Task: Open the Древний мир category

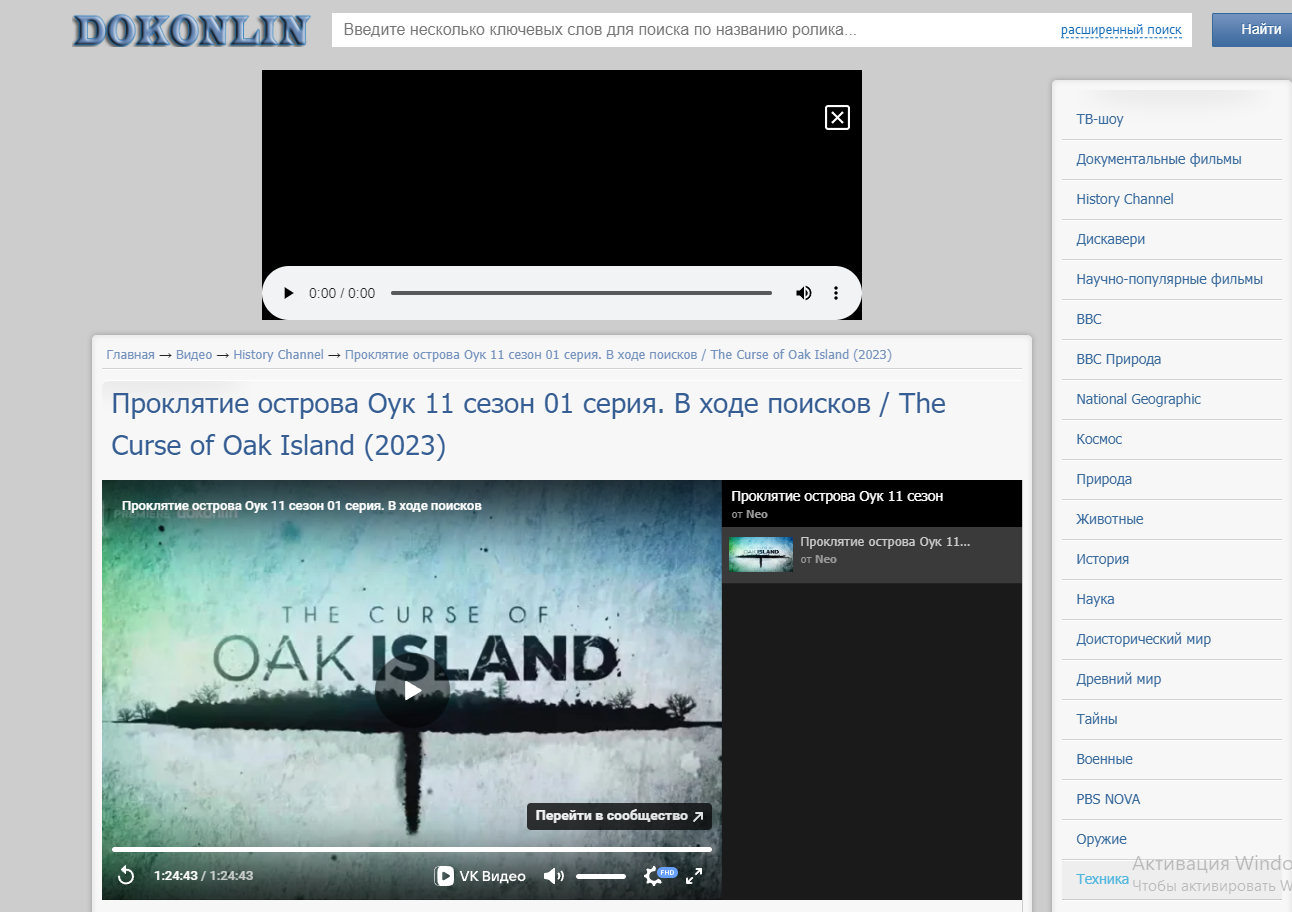Action: pyautogui.click(x=1119, y=679)
